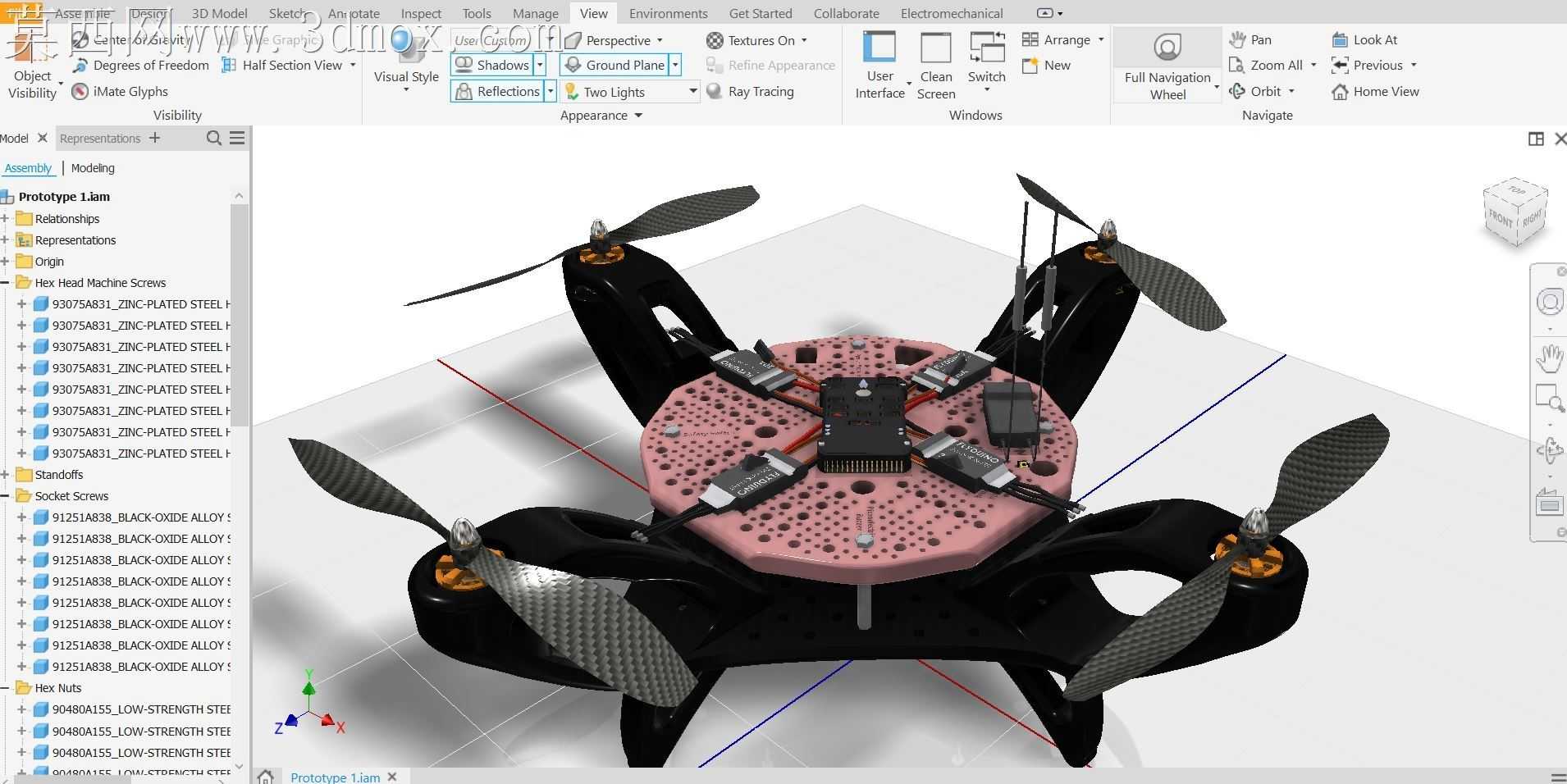Open the Electromechanical ribbon tab
Screen dimensions: 1567x784
point(952,13)
